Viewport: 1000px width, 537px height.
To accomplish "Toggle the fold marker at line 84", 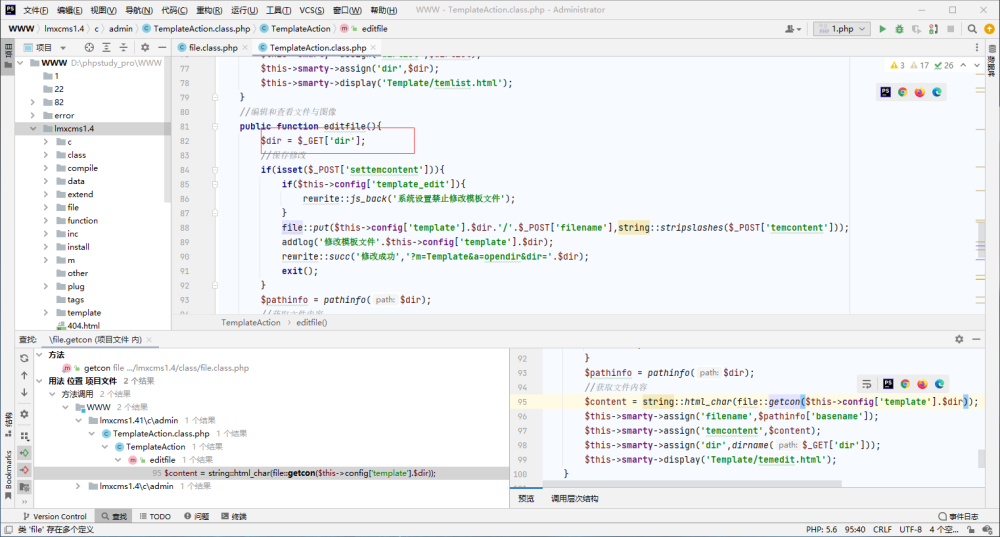I will 215,170.
